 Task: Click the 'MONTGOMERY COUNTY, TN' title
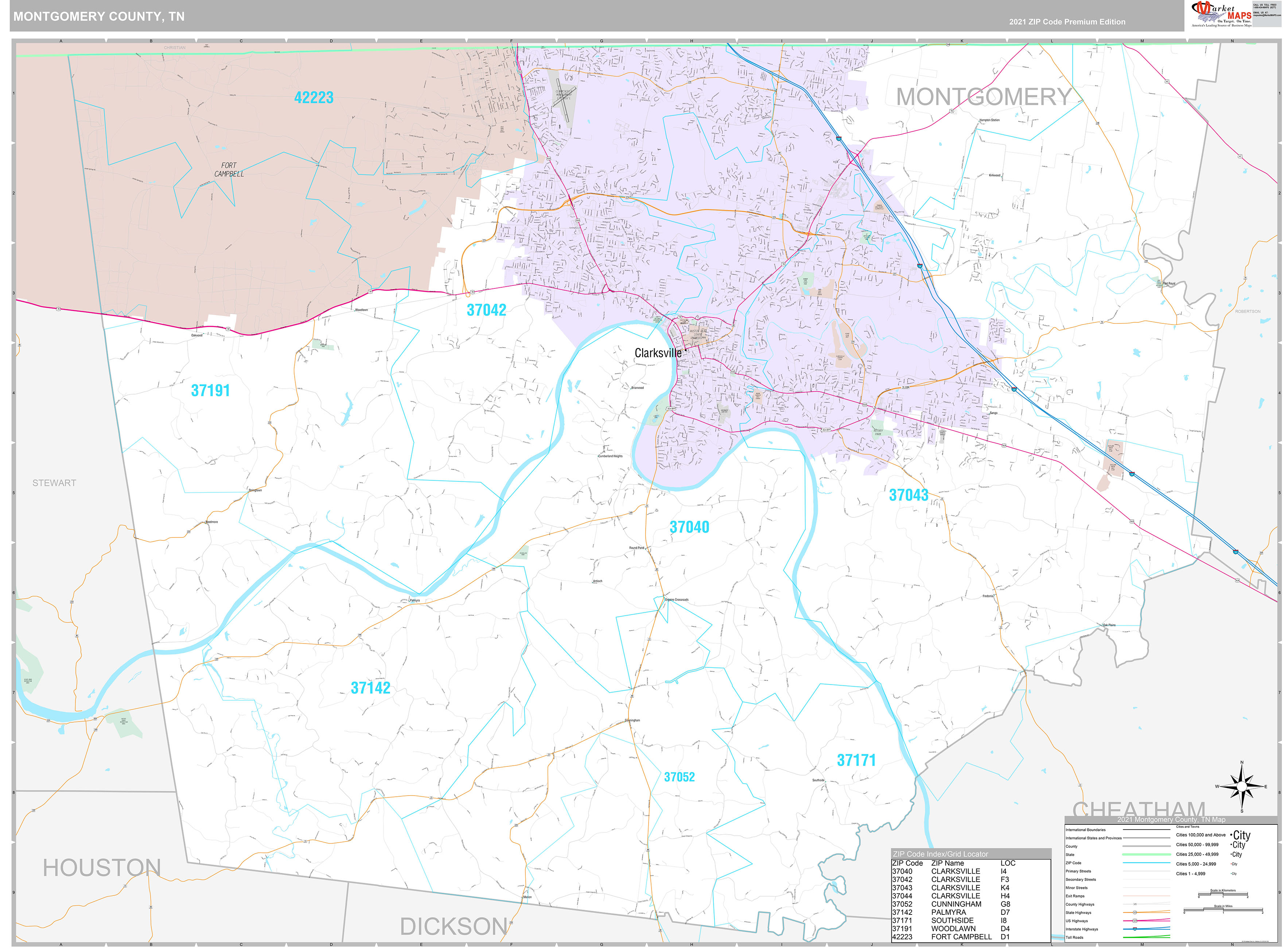[99, 17]
